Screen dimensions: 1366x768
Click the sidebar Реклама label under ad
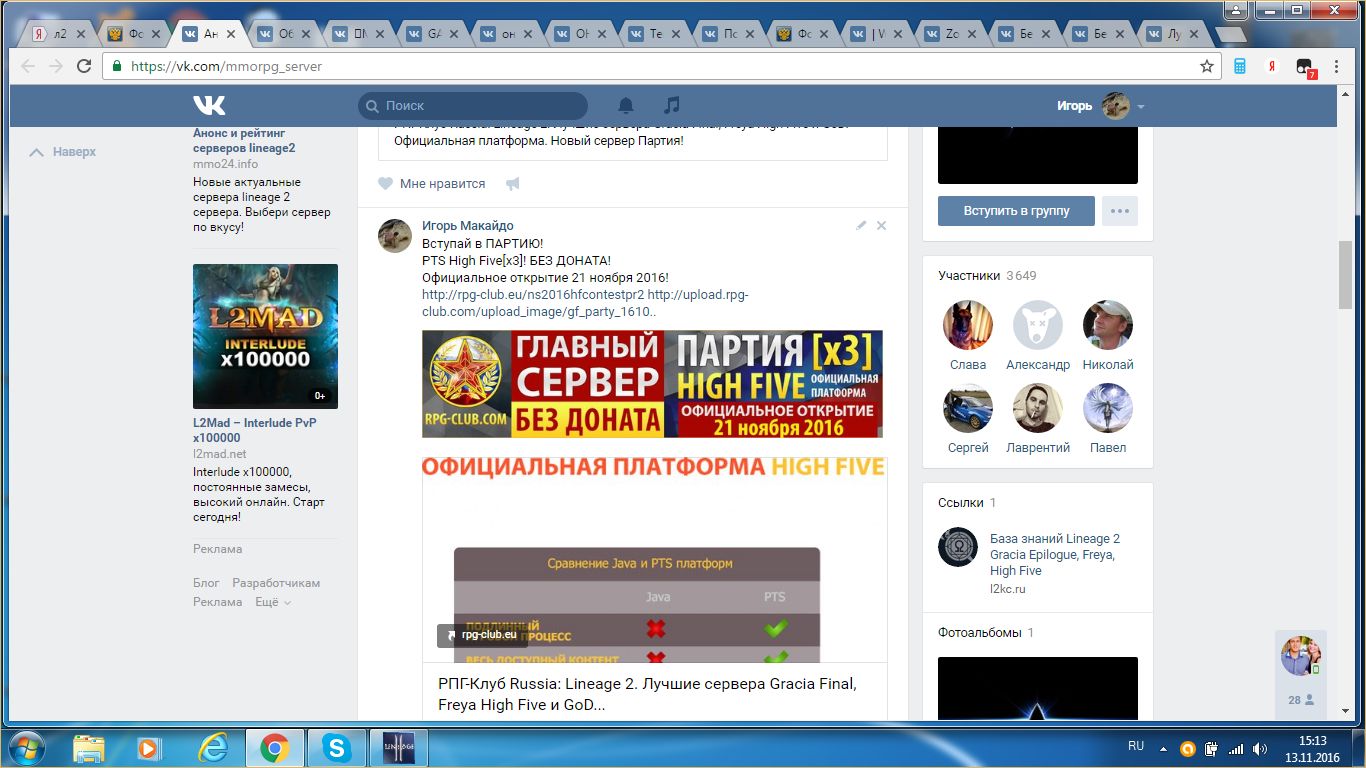pyautogui.click(x=217, y=549)
